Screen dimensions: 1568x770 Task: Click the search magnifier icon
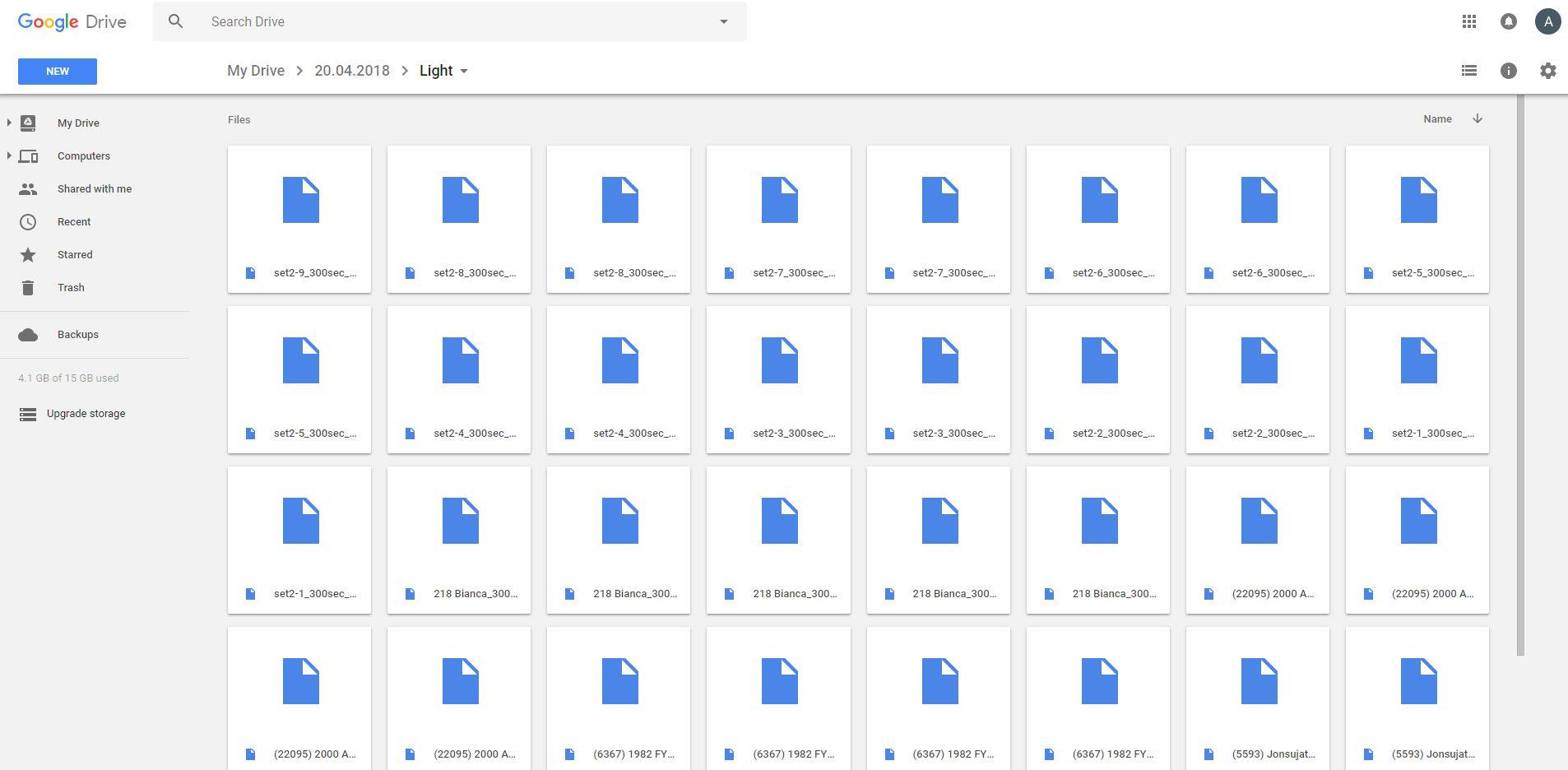(175, 21)
